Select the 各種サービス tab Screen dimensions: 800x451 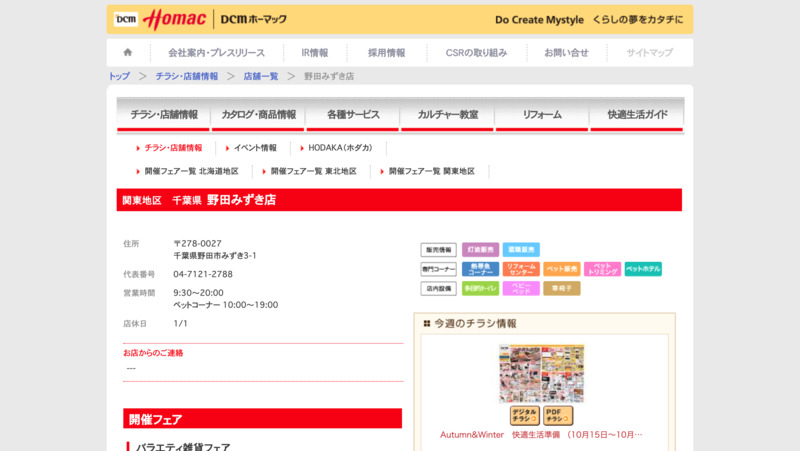click(x=353, y=115)
